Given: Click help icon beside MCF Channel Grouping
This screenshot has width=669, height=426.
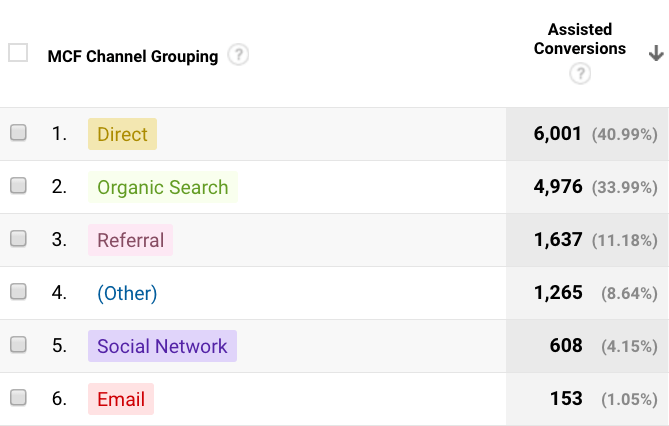Looking at the screenshot, I should 238,55.
